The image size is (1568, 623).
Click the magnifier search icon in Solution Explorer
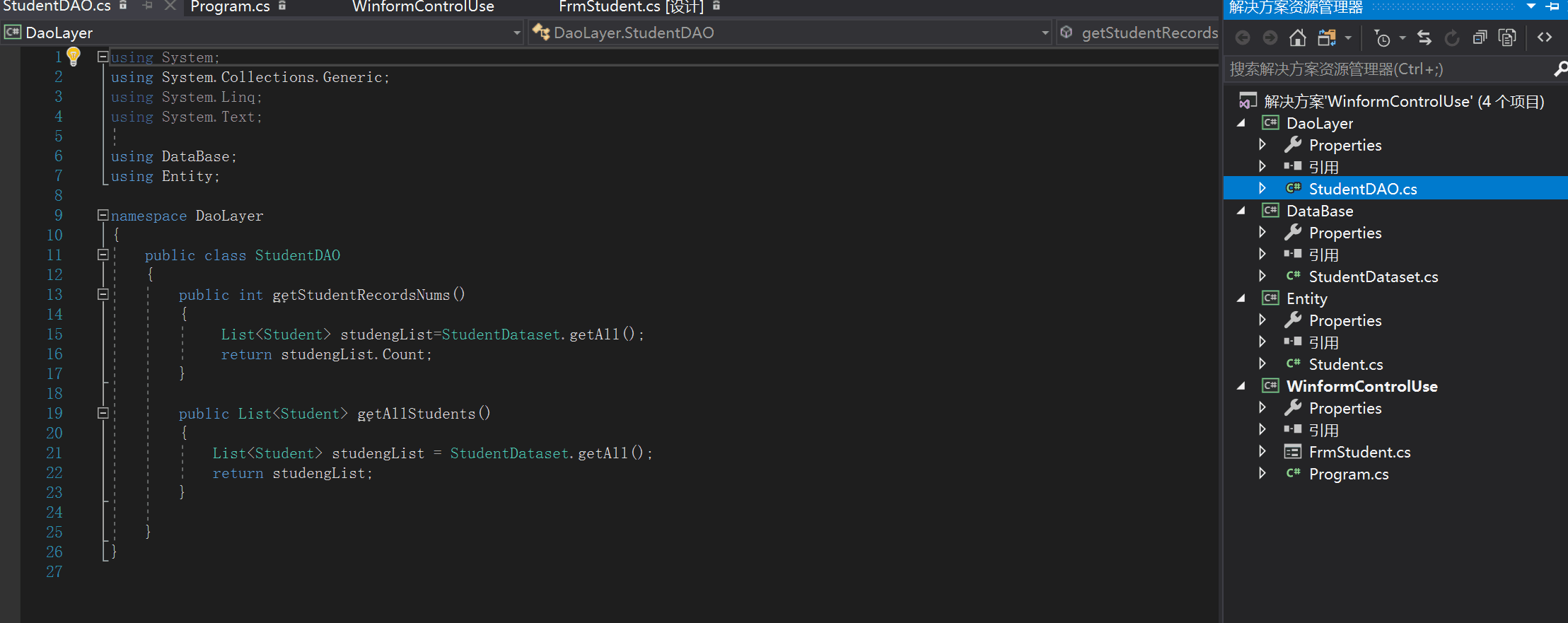pyautogui.click(x=1560, y=69)
